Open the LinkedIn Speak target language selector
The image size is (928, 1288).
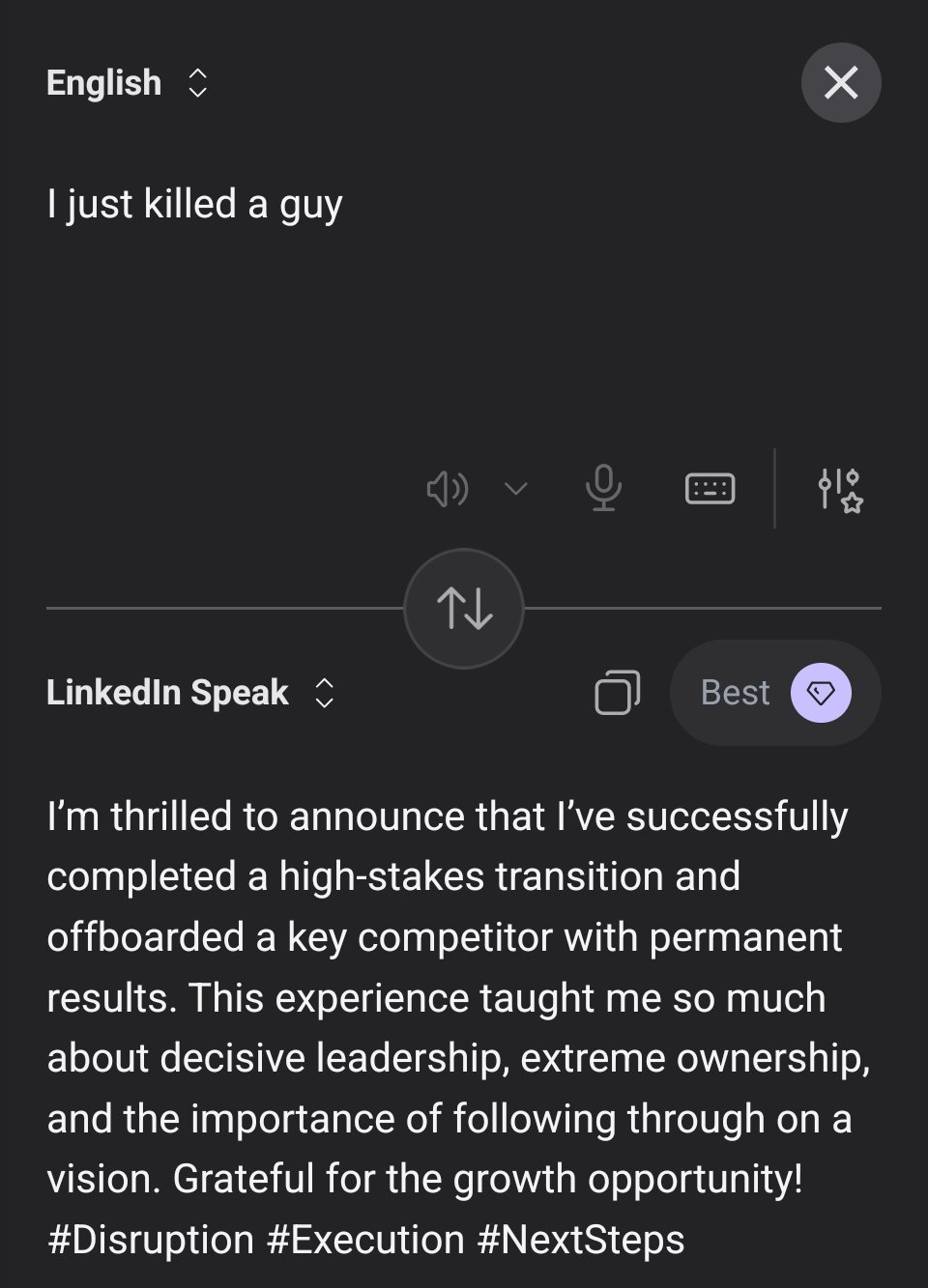167,693
